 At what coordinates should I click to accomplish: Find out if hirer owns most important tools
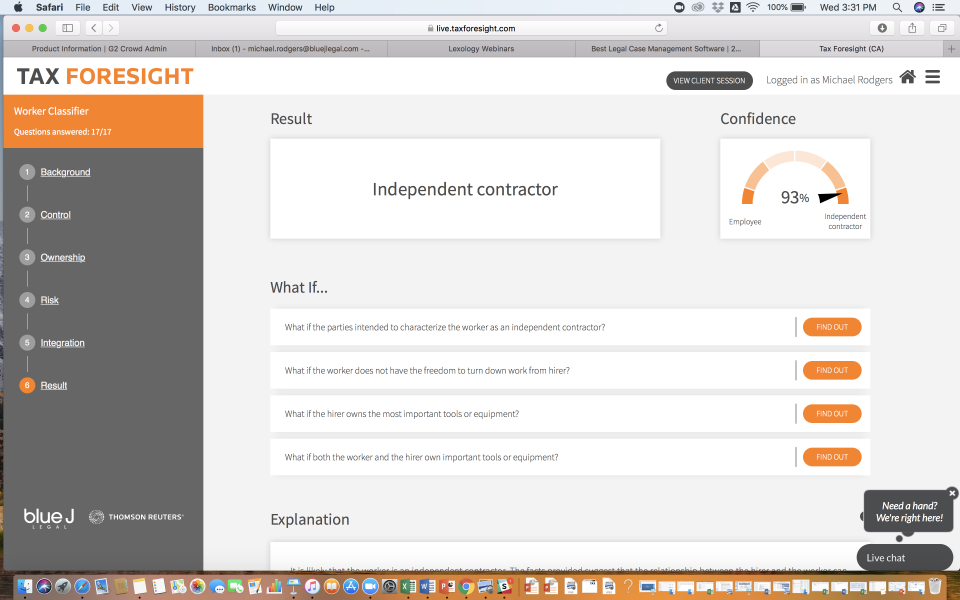pyautogui.click(x=831, y=414)
